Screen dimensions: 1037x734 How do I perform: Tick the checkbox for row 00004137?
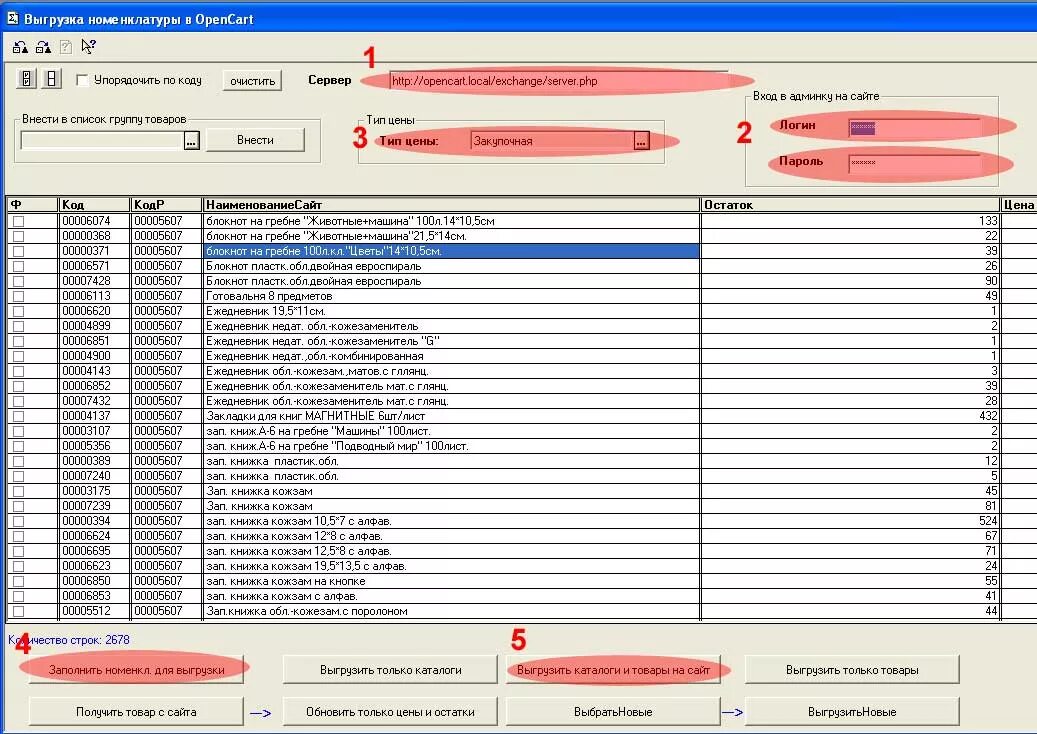pyautogui.click(x=19, y=417)
